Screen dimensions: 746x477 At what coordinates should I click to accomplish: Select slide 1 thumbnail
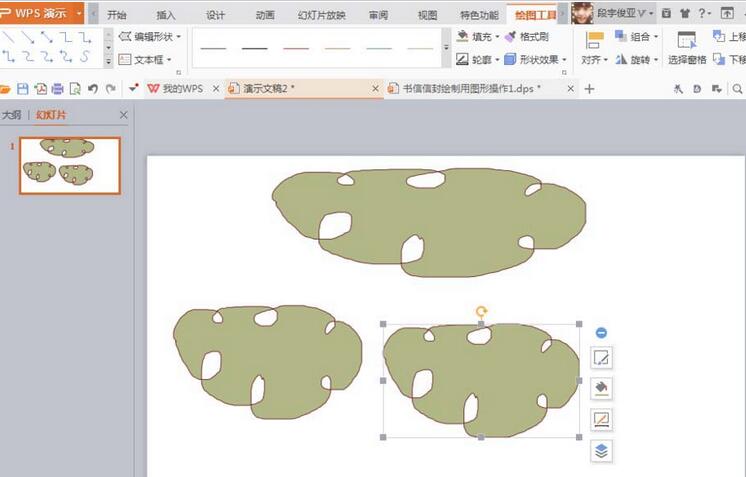coord(70,165)
